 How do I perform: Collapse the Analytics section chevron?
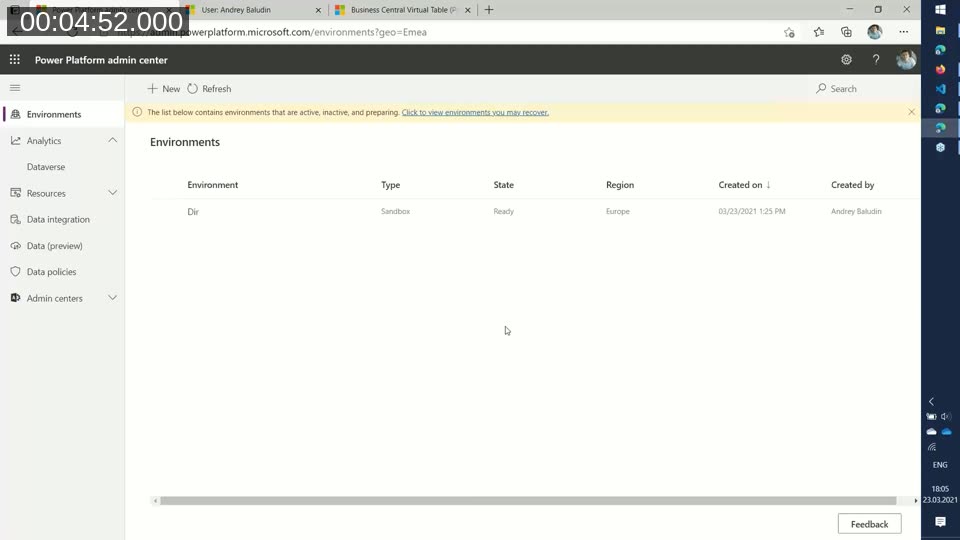113,140
